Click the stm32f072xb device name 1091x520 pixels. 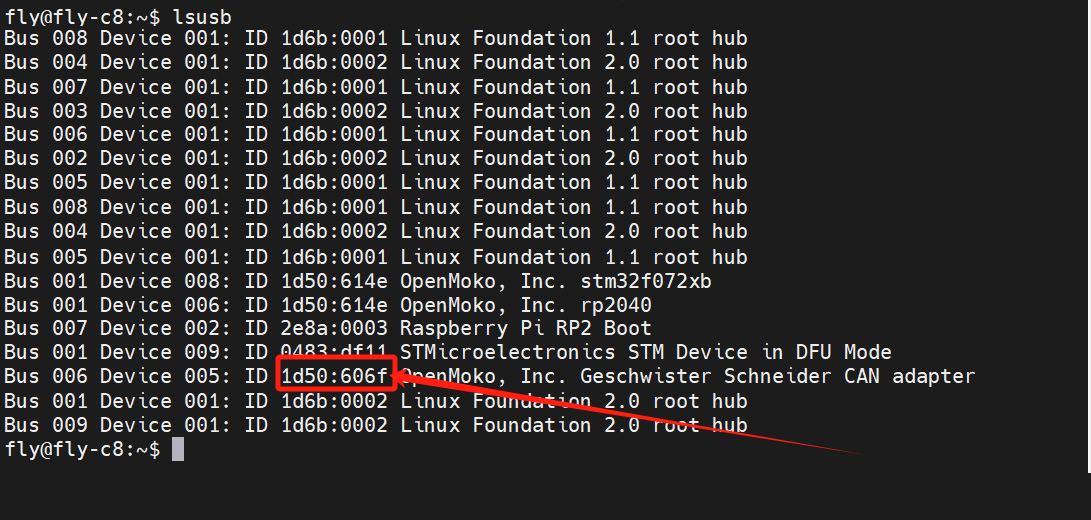point(651,280)
